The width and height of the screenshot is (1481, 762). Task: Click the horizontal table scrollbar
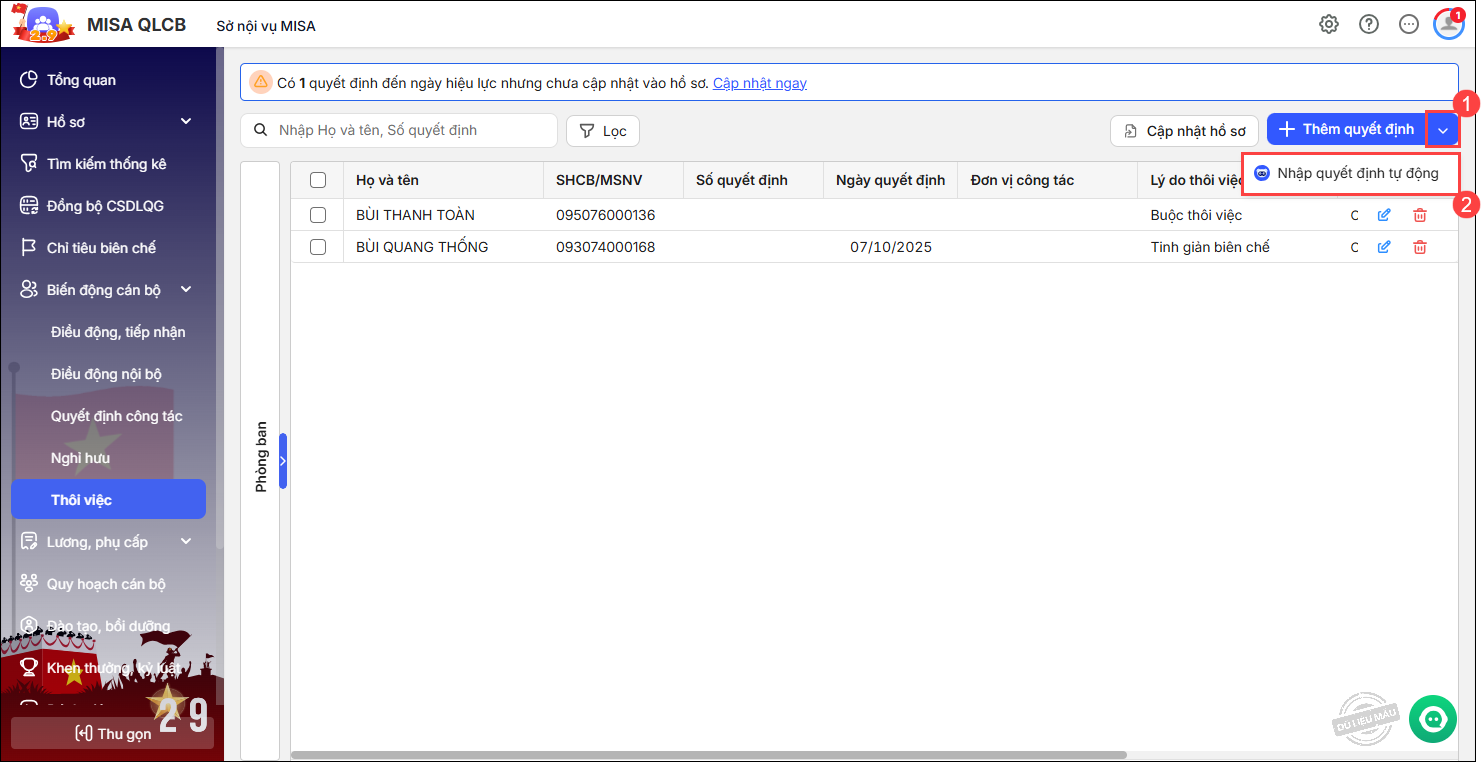point(708,755)
